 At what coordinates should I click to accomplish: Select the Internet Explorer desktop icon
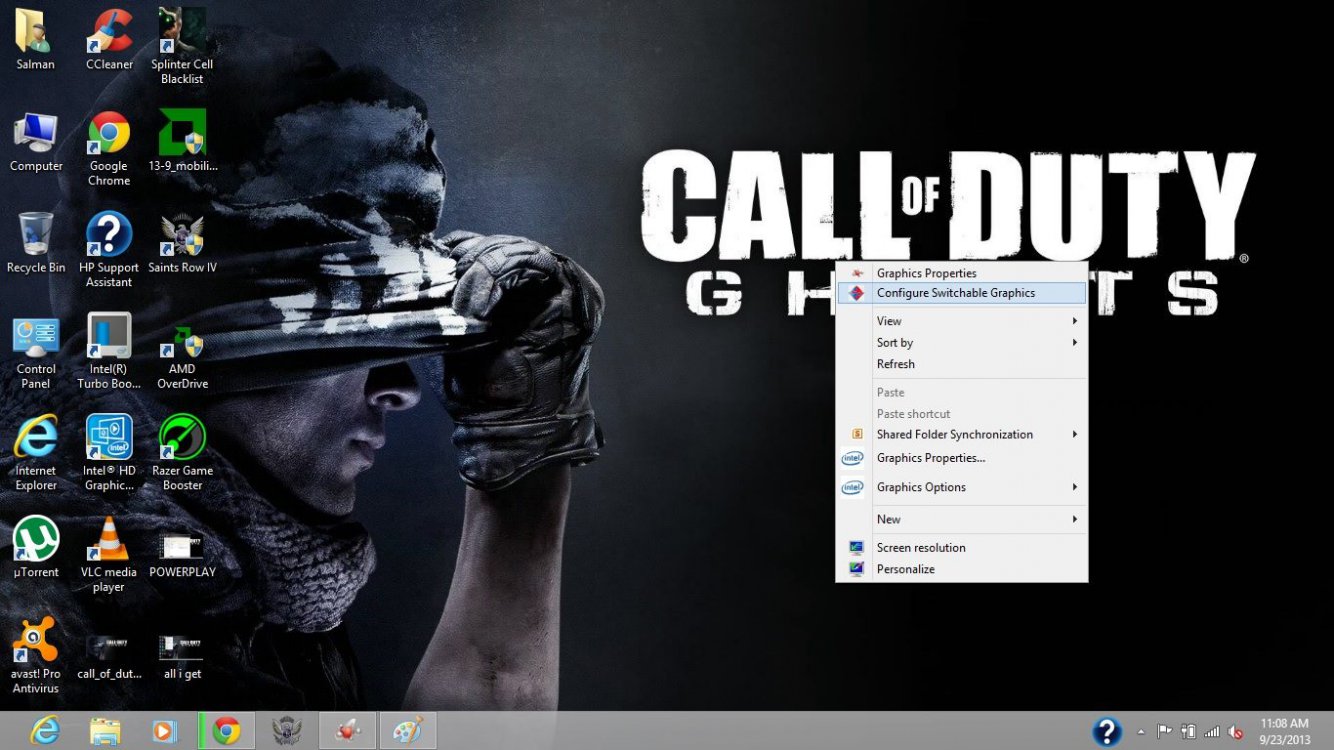tap(36, 453)
